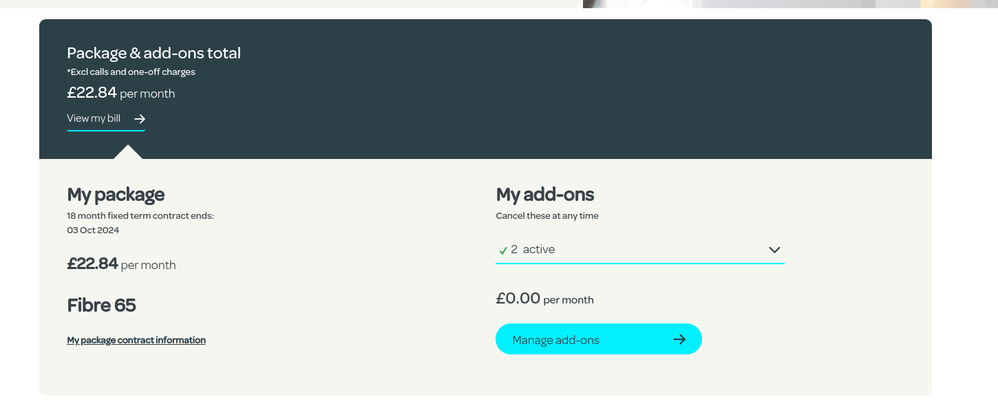The width and height of the screenshot is (998, 406).
Task: Click the green checkmark next to 2 active
Action: click(503, 250)
